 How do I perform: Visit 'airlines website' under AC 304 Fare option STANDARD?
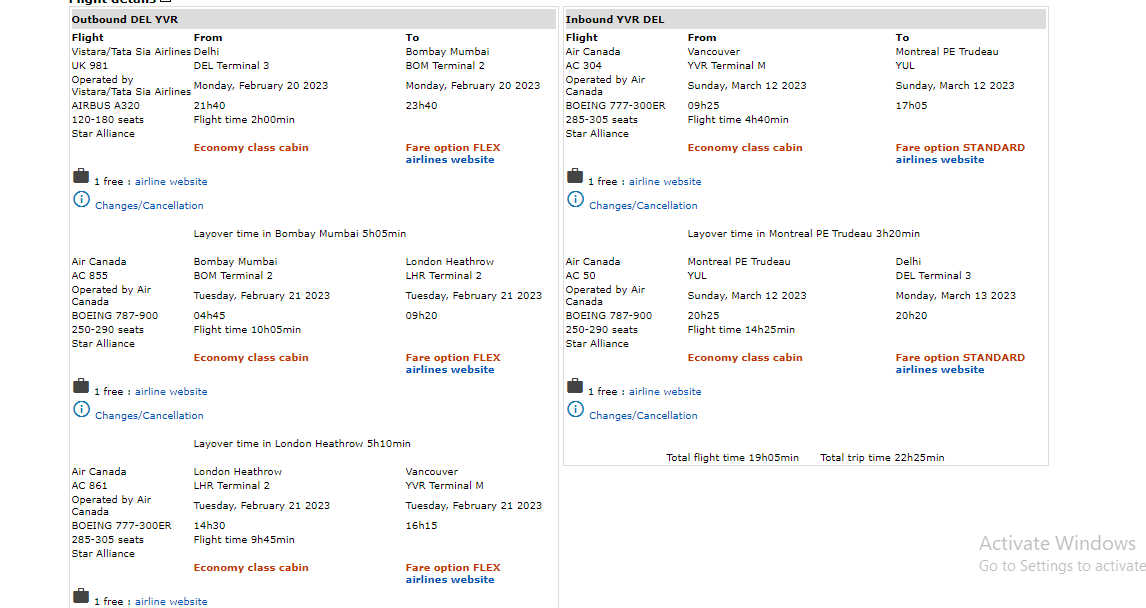[939, 160]
